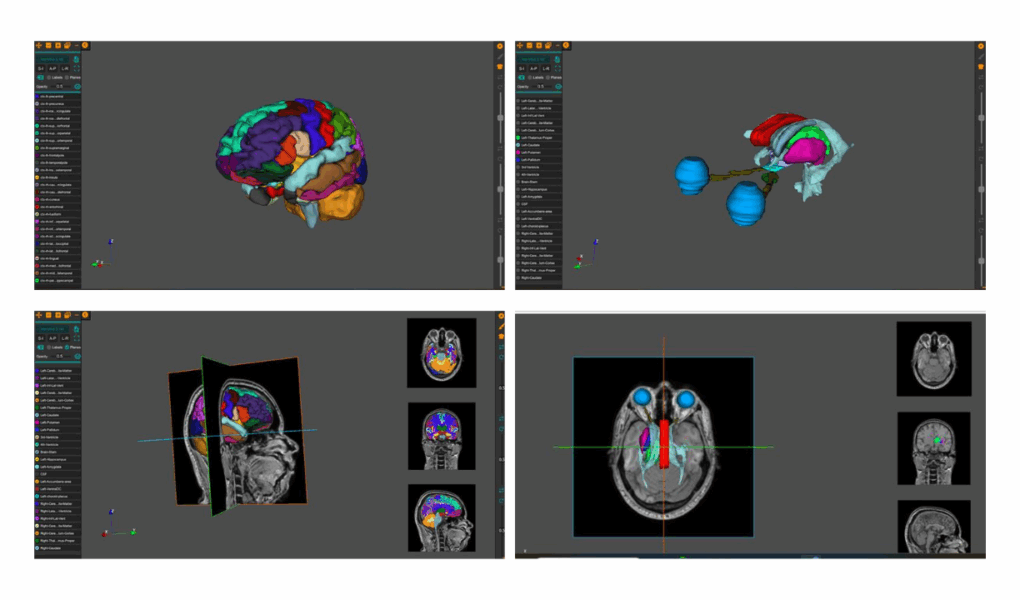Open the teal model selector field in the cortex viewer
The height and width of the screenshot is (600, 1020).
tap(54, 58)
